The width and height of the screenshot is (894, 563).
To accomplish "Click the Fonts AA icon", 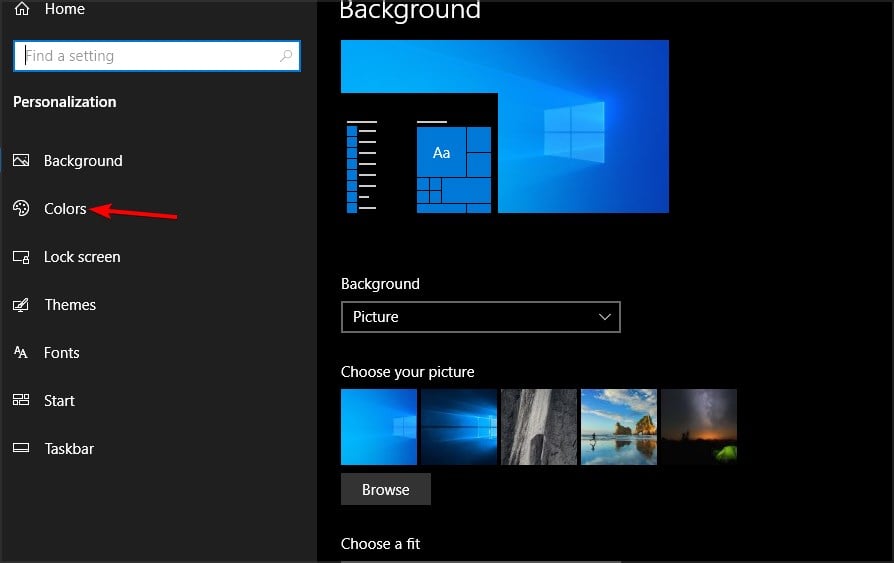I will tap(21, 352).
